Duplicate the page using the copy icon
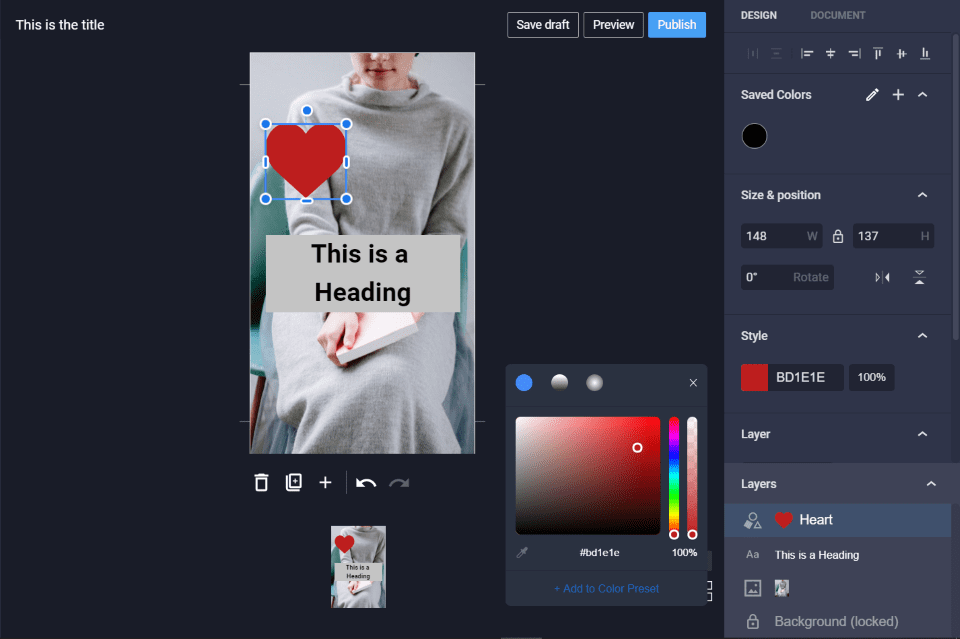960x639 pixels. [x=293, y=483]
